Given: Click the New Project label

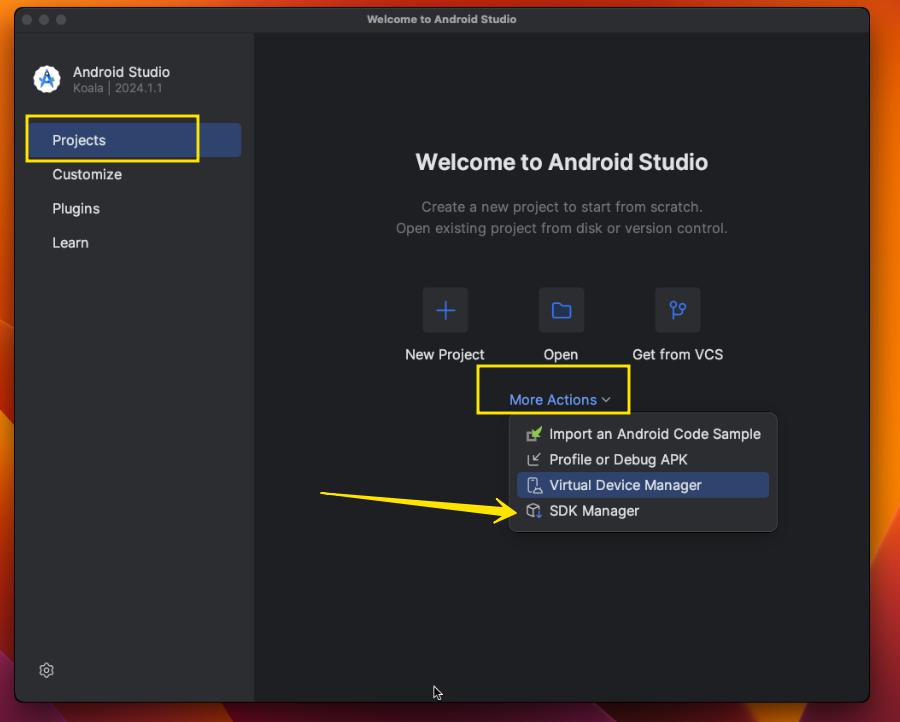Looking at the screenshot, I should [445, 355].
